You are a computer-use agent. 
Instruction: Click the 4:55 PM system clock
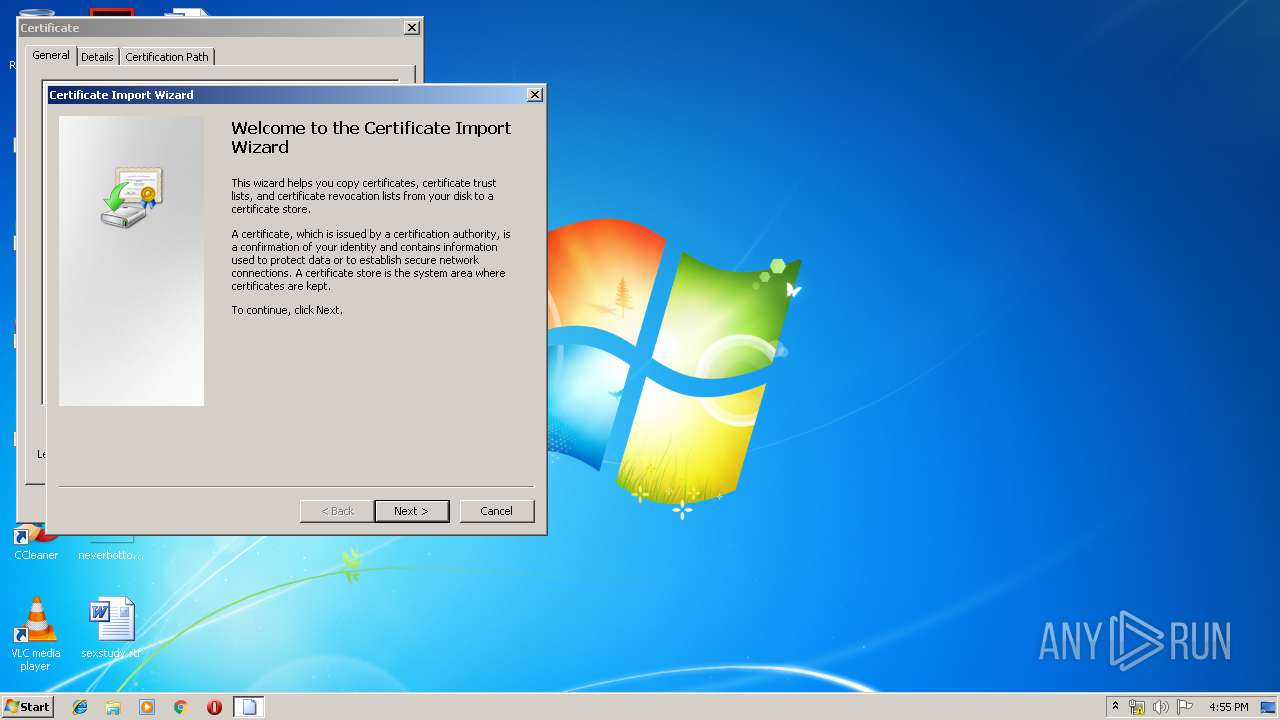1229,707
